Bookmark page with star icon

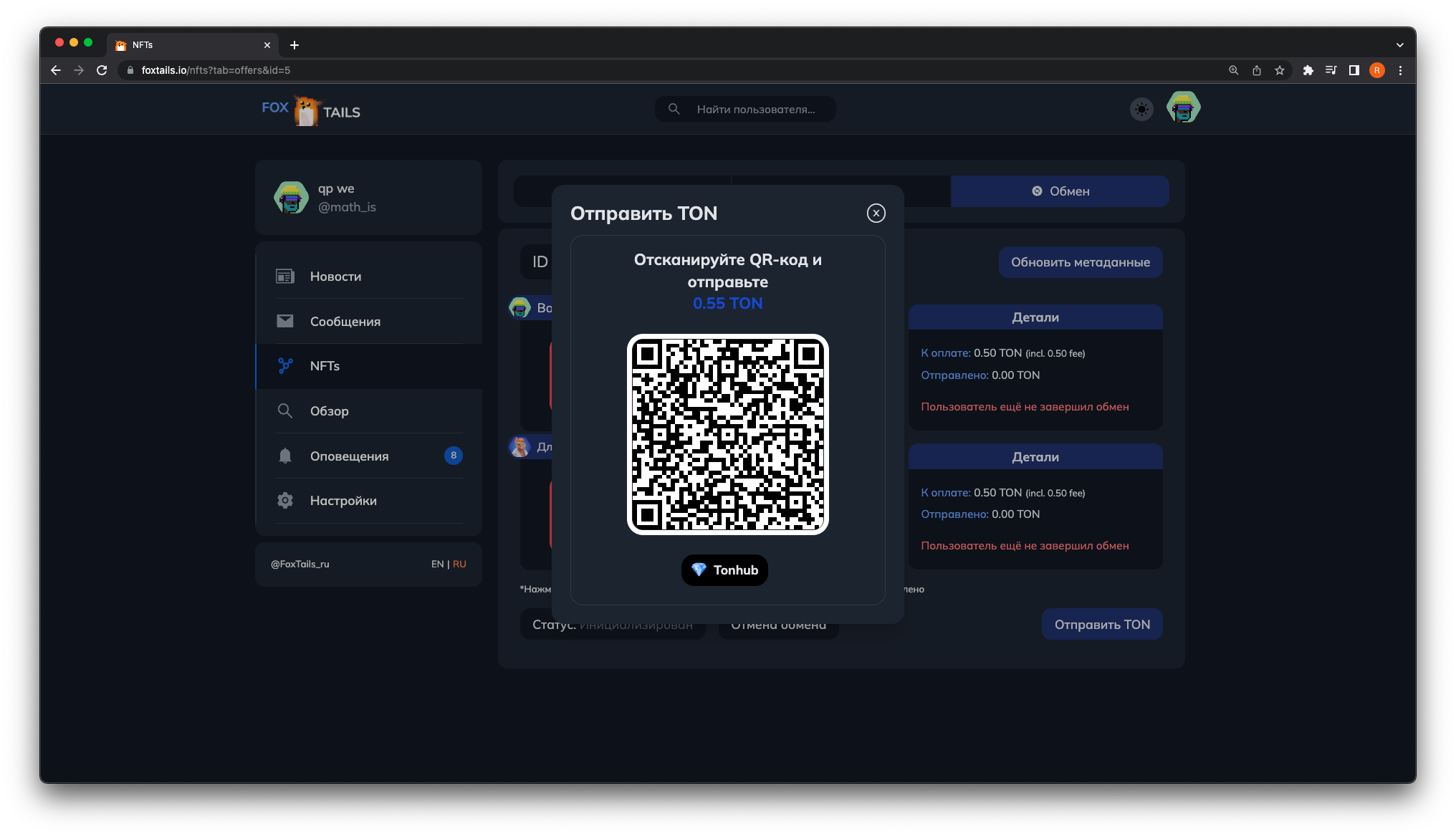coord(1279,70)
